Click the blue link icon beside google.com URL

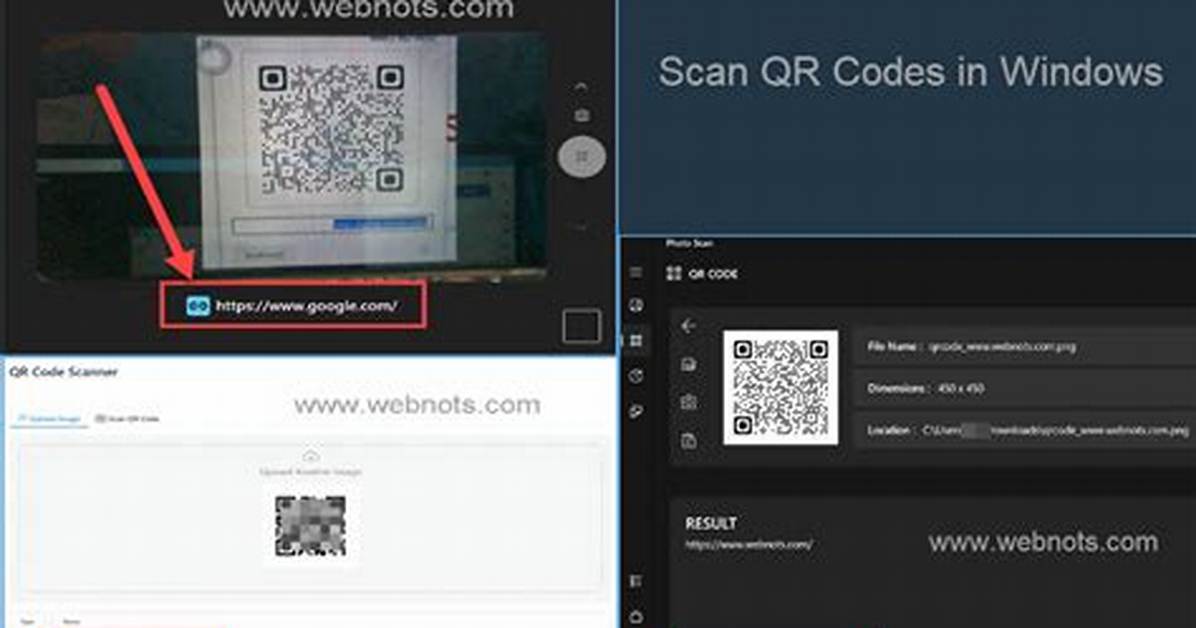[x=198, y=306]
